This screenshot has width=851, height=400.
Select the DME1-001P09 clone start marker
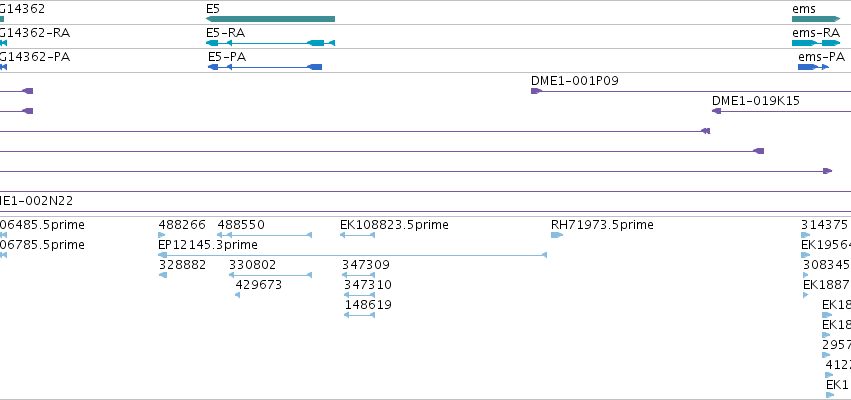pyautogui.click(x=536, y=91)
